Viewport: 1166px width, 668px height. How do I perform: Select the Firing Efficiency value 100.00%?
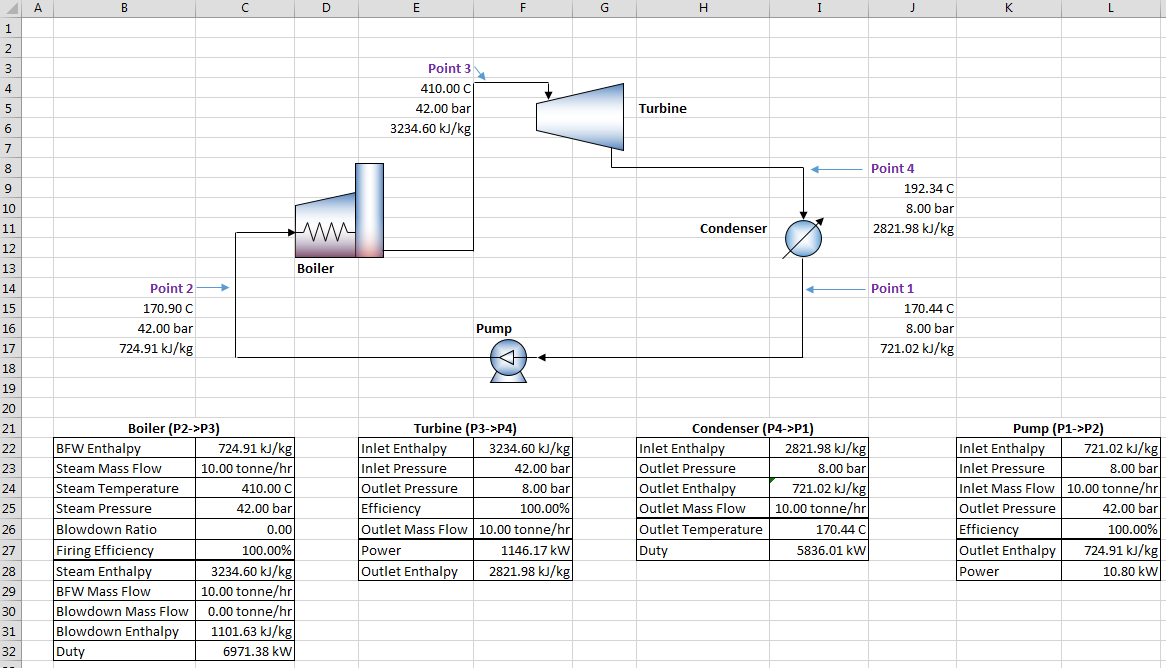coord(245,550)
